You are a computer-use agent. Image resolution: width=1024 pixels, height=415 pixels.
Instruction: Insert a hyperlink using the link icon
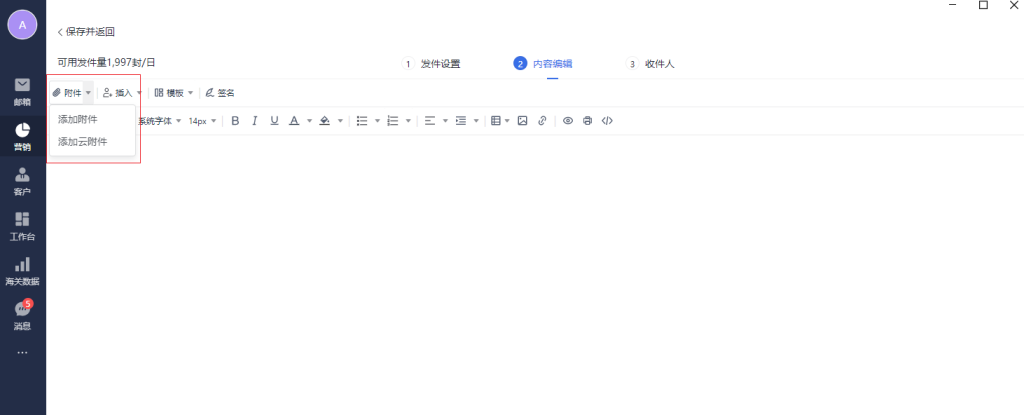tap(542, 121)
